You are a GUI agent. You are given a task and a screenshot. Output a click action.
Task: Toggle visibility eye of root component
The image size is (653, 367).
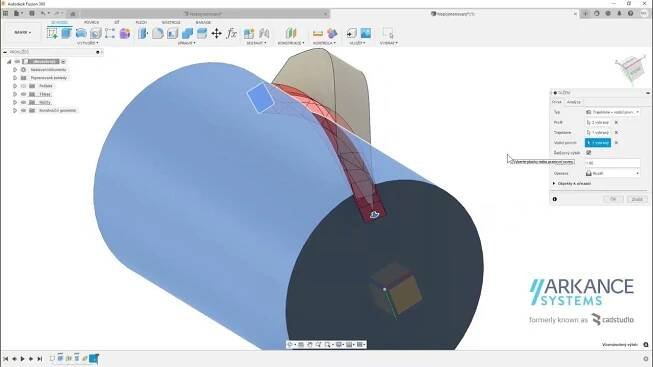tap(17, 62)
